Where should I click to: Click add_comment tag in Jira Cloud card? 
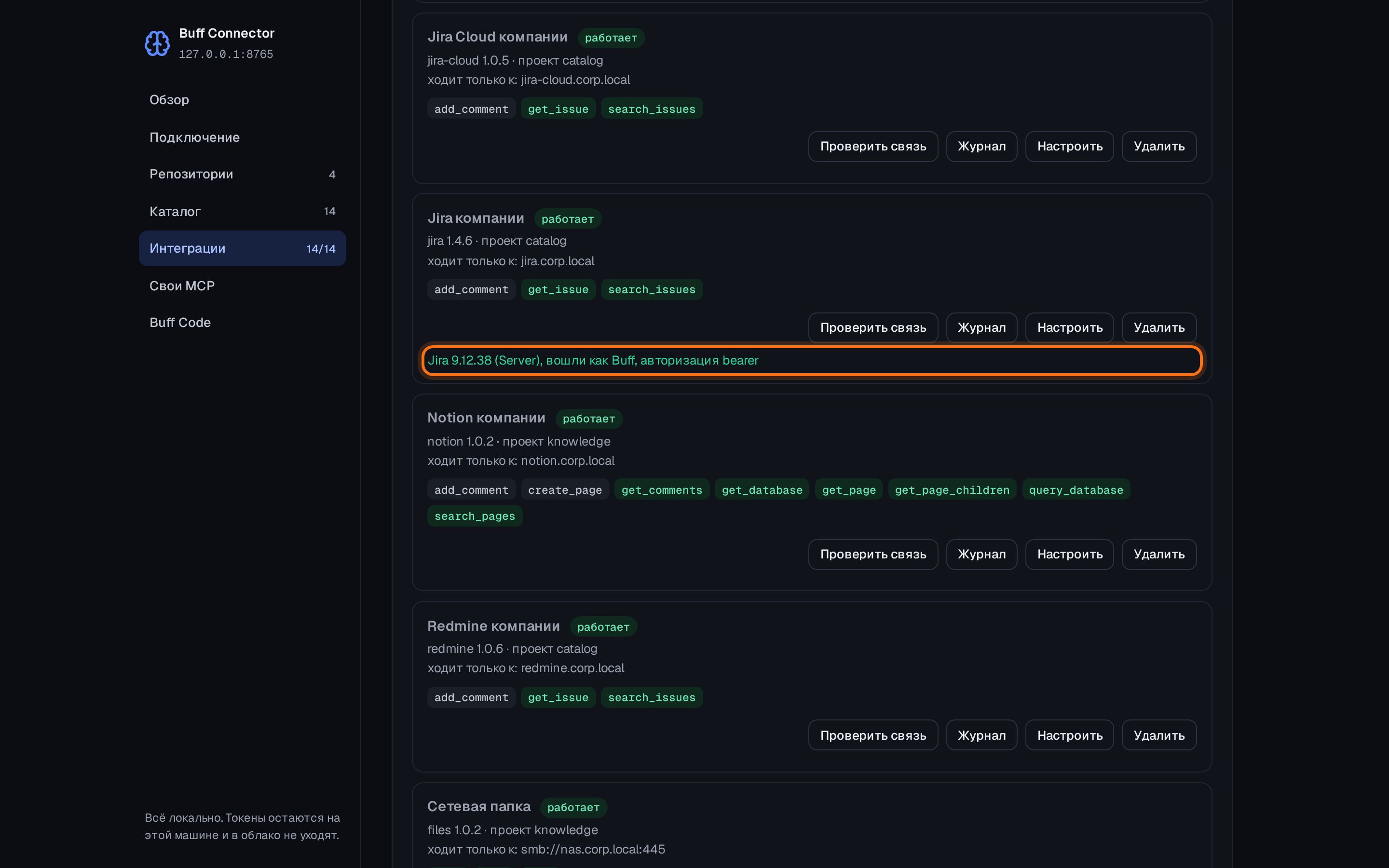(471, 109)
